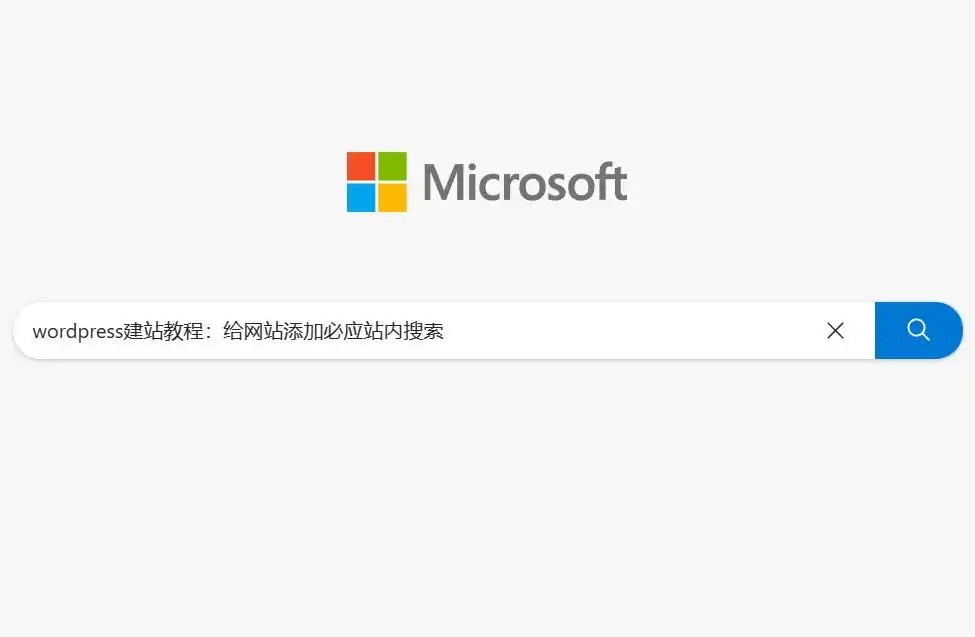Place cursor on the word "wordpress" in the search box
Screen dimensions: 975x637
[78, 332]
